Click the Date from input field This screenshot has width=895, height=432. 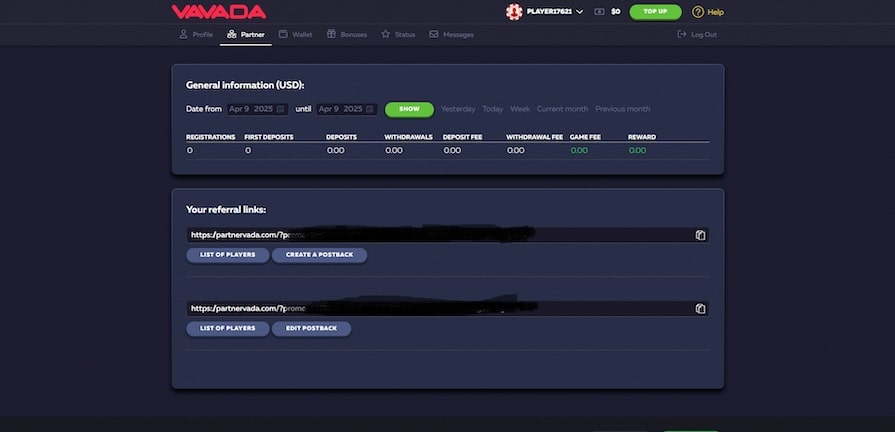coord(257,109)
